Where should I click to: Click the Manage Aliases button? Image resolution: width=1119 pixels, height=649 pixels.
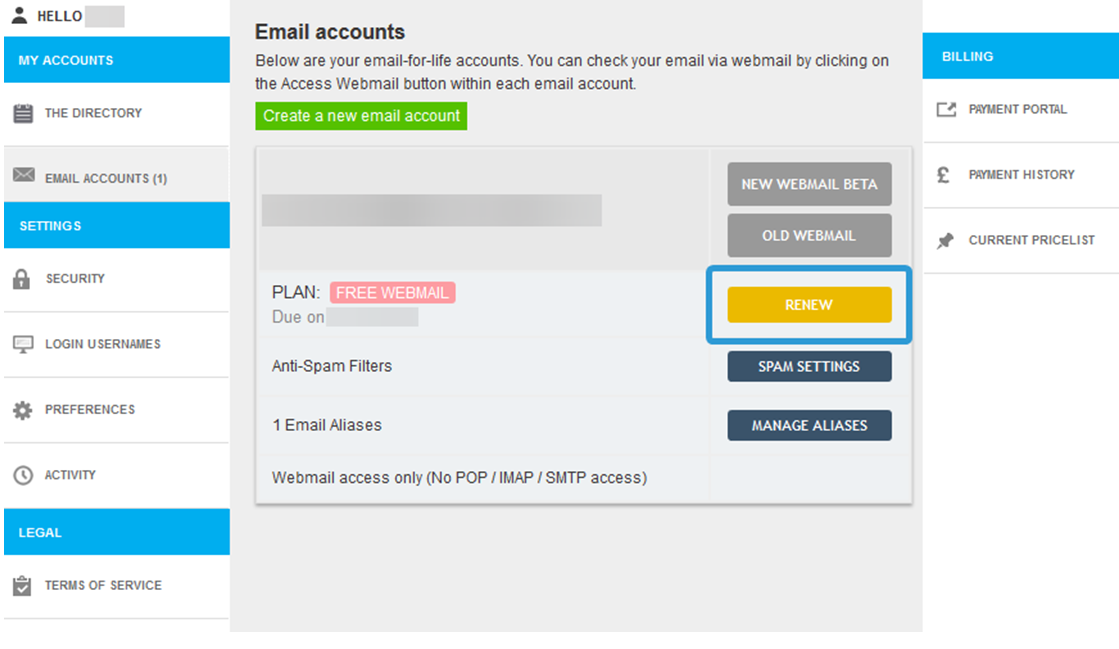(x=809, y=426)
